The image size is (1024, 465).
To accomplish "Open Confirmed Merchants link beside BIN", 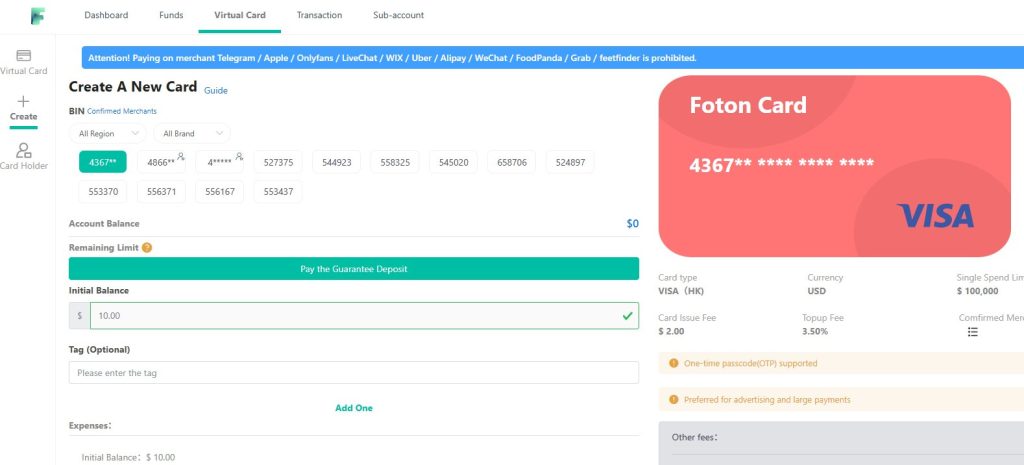I will pos(121,111).
